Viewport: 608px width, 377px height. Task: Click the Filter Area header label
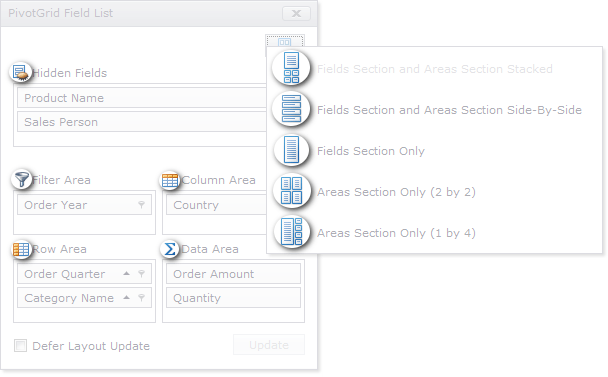coord(61,180)
